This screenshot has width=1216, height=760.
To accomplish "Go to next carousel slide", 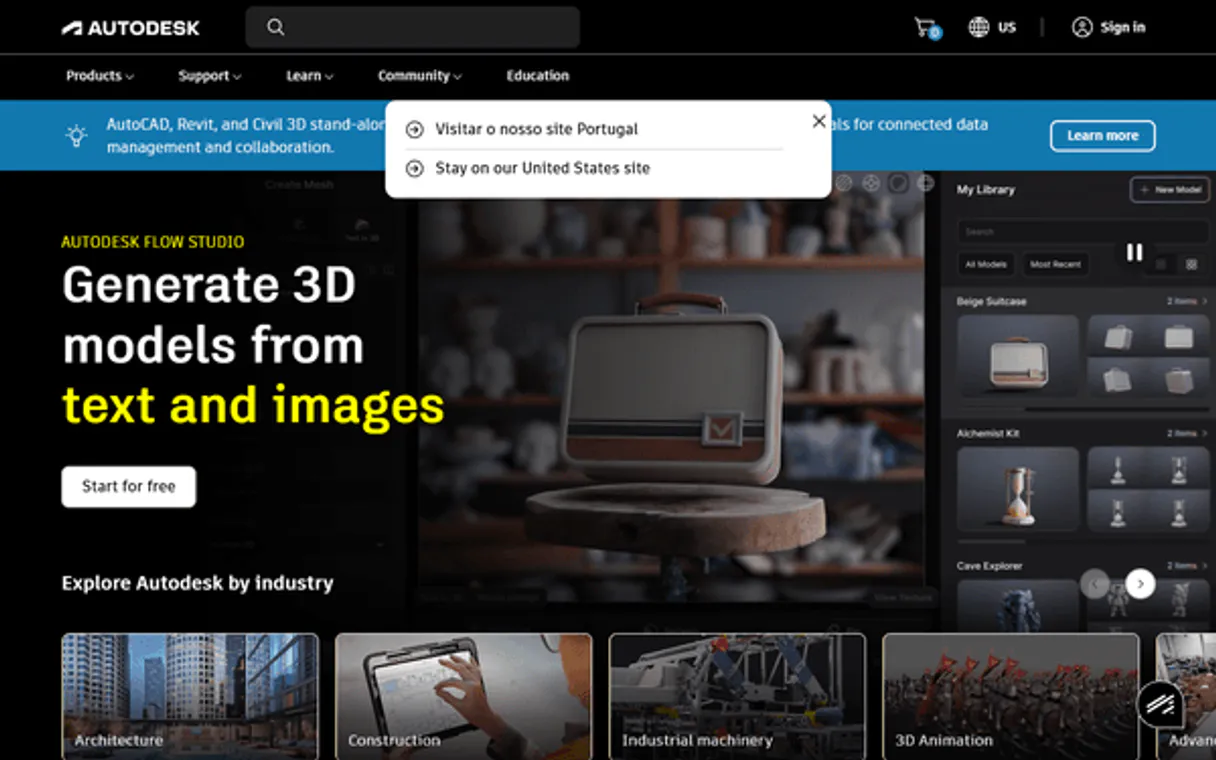I will click(x=1140, y=584).
